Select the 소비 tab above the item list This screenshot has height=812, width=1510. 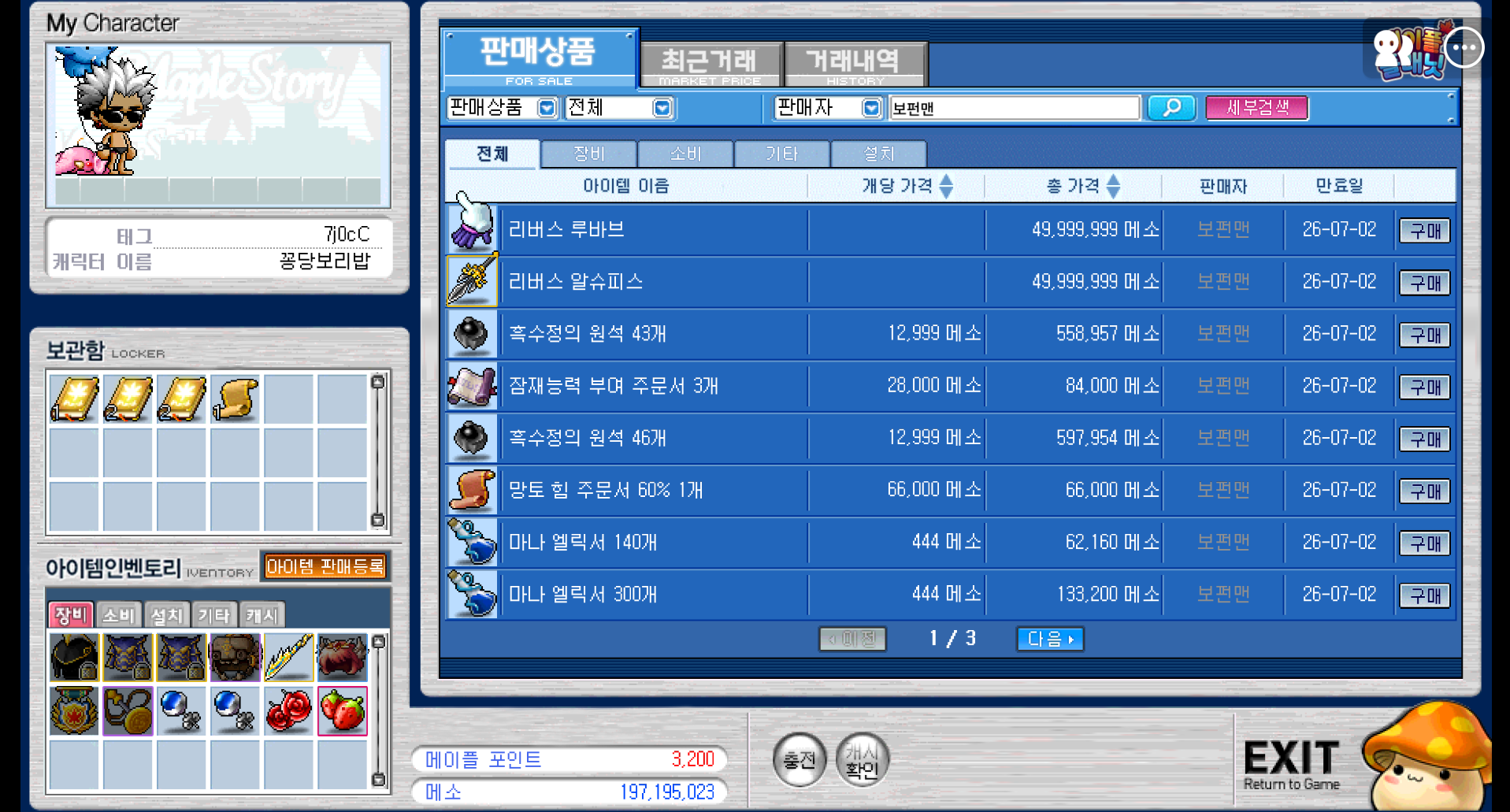tap(685, 154)
